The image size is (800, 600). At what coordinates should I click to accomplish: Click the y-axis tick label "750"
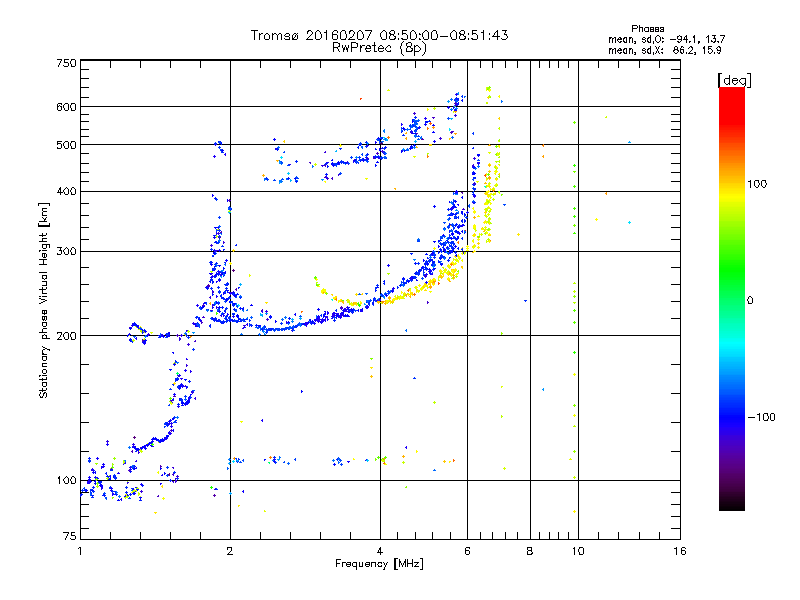click(66, 63)
